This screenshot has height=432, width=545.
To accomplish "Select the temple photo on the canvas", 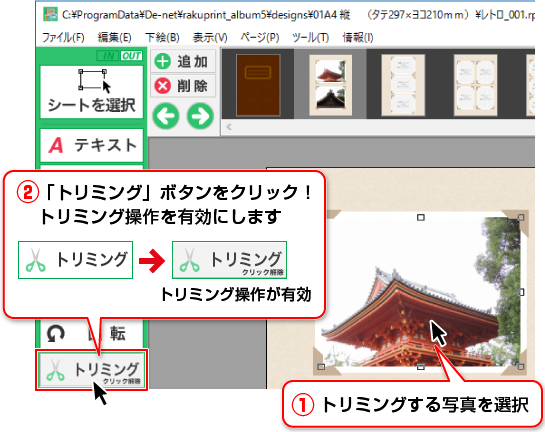I will point(421,292).
